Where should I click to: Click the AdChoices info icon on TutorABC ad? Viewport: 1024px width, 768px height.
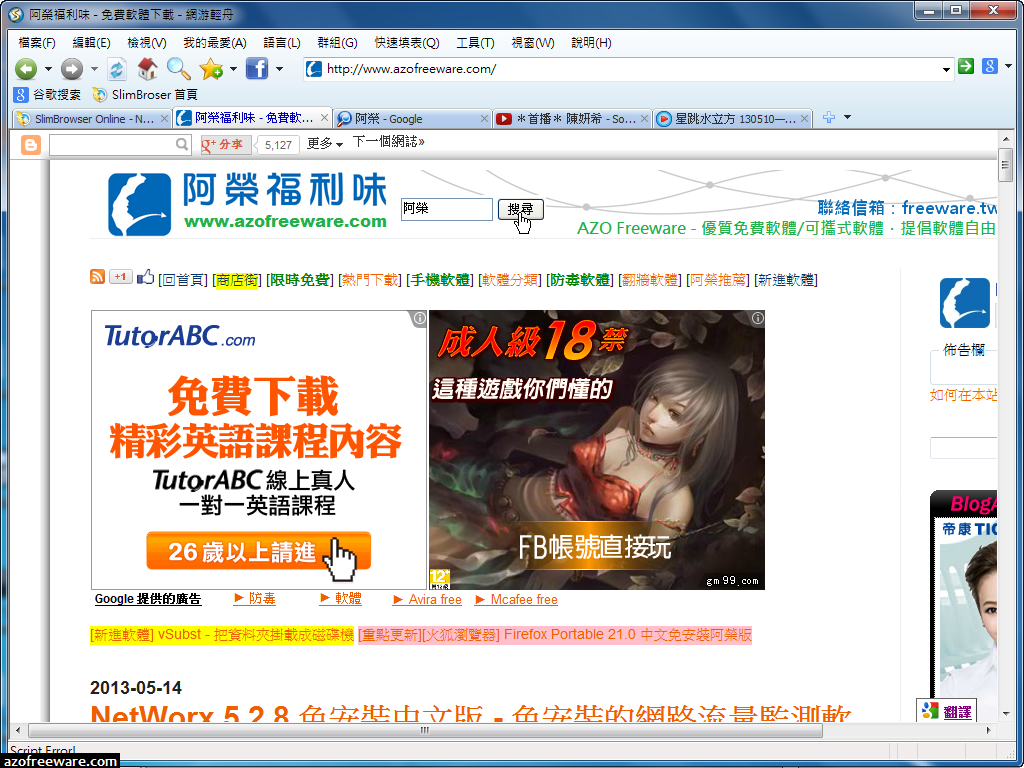(419, 318)
